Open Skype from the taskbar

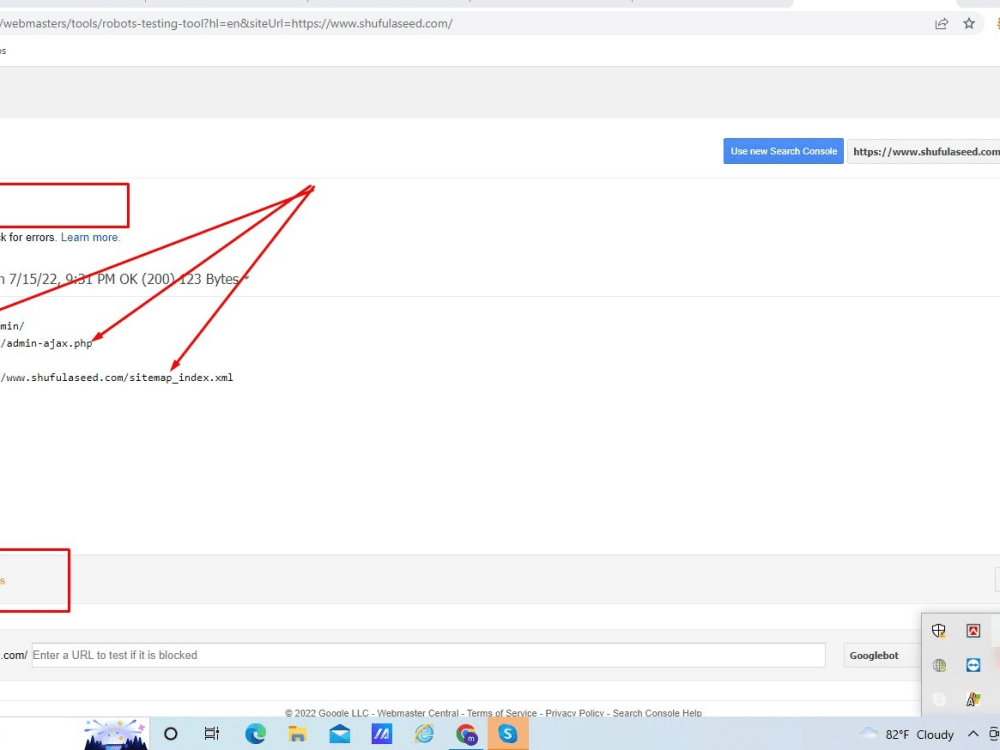[508, 734]
